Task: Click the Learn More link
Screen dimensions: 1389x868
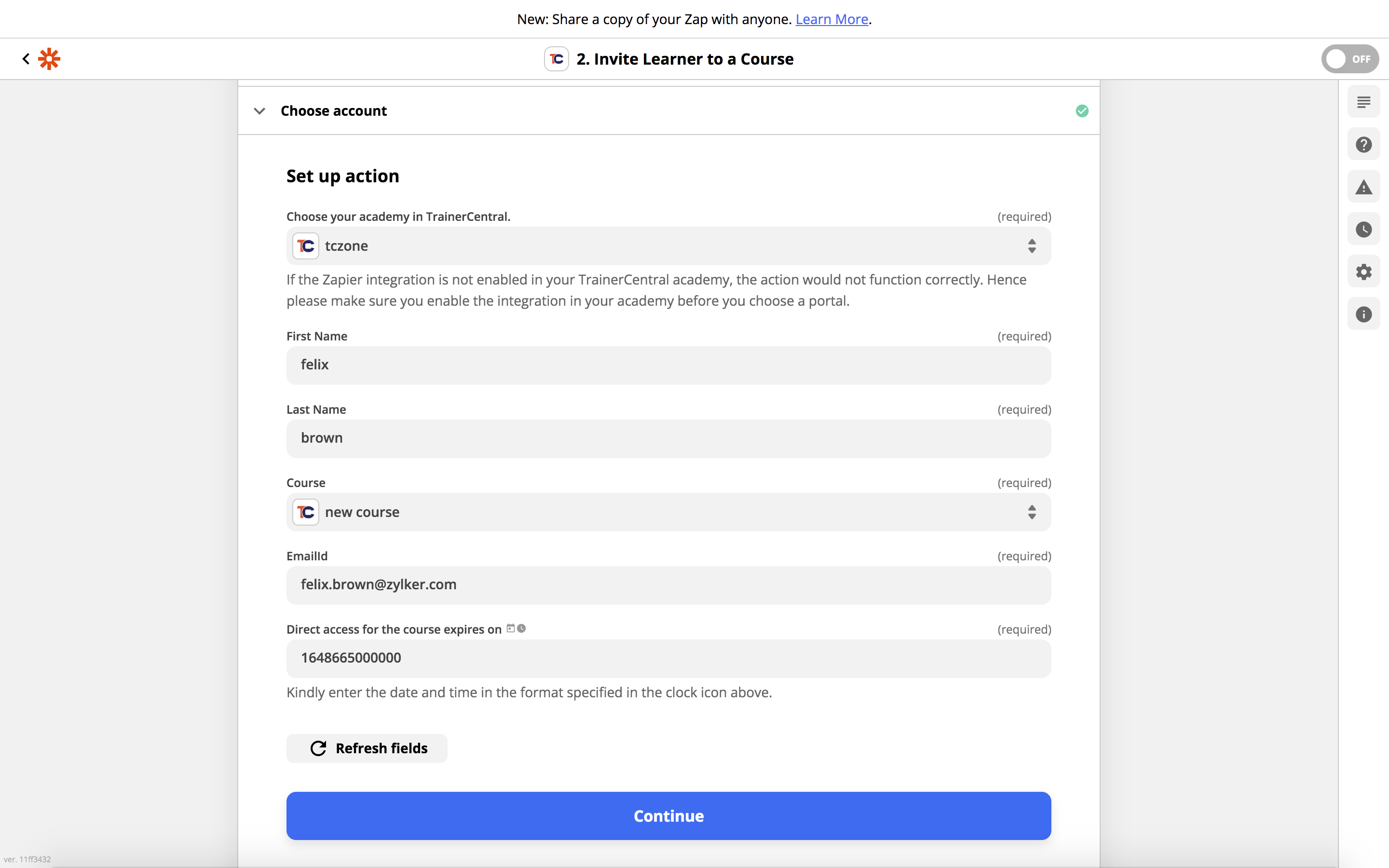Action: pyautogui.click(x=831, y=19)
